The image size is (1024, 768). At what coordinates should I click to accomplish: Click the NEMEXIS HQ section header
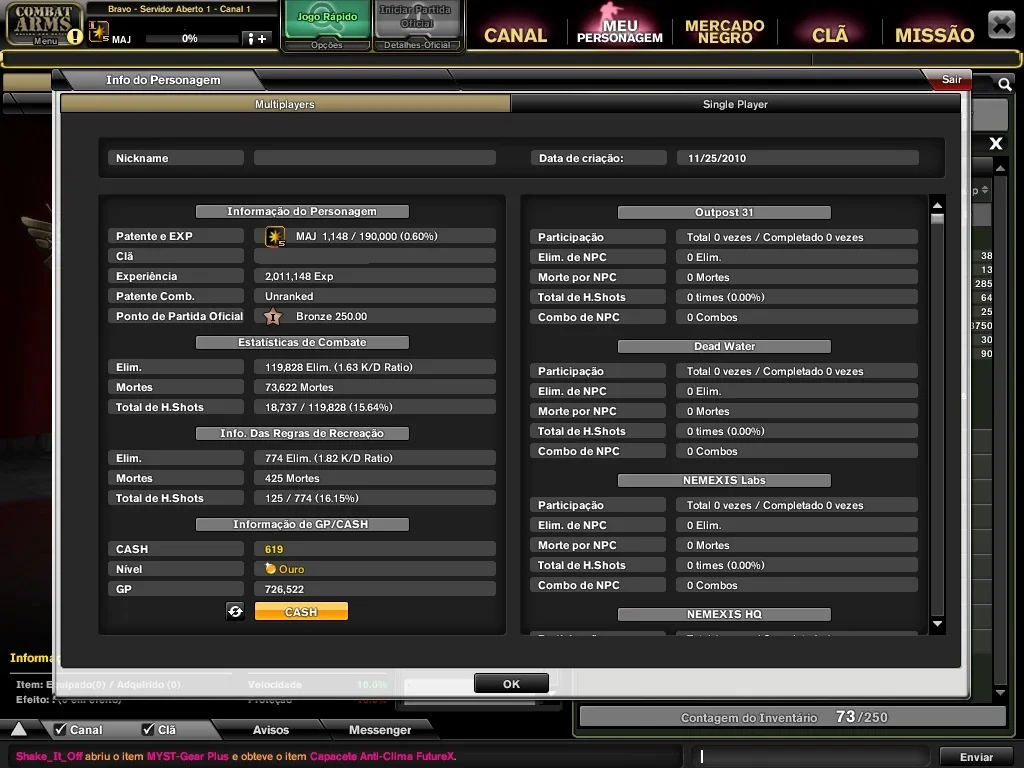click(724, 614)
